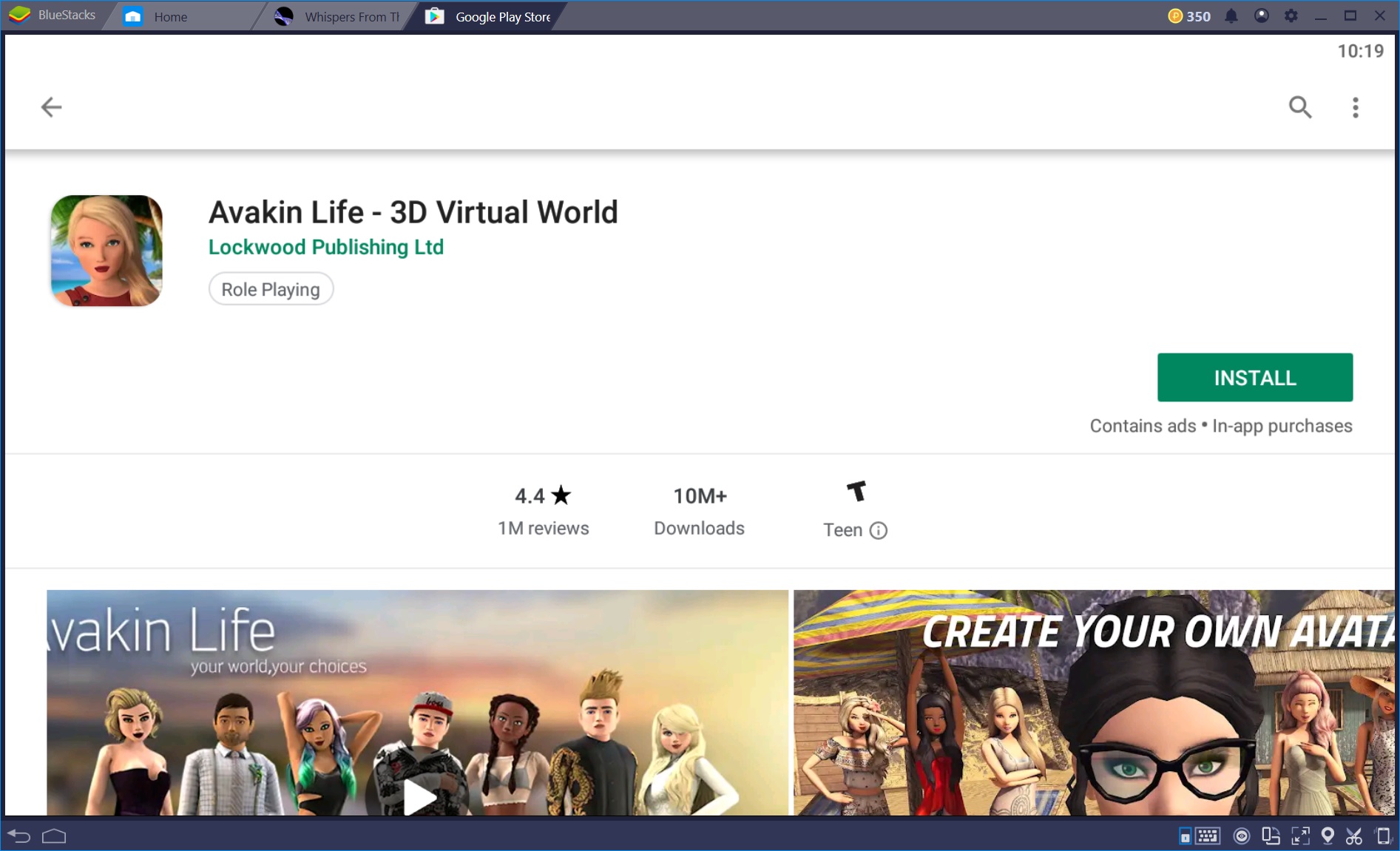
Task: Open BlueStacks notifications bell
Action: pos(1231,16)
